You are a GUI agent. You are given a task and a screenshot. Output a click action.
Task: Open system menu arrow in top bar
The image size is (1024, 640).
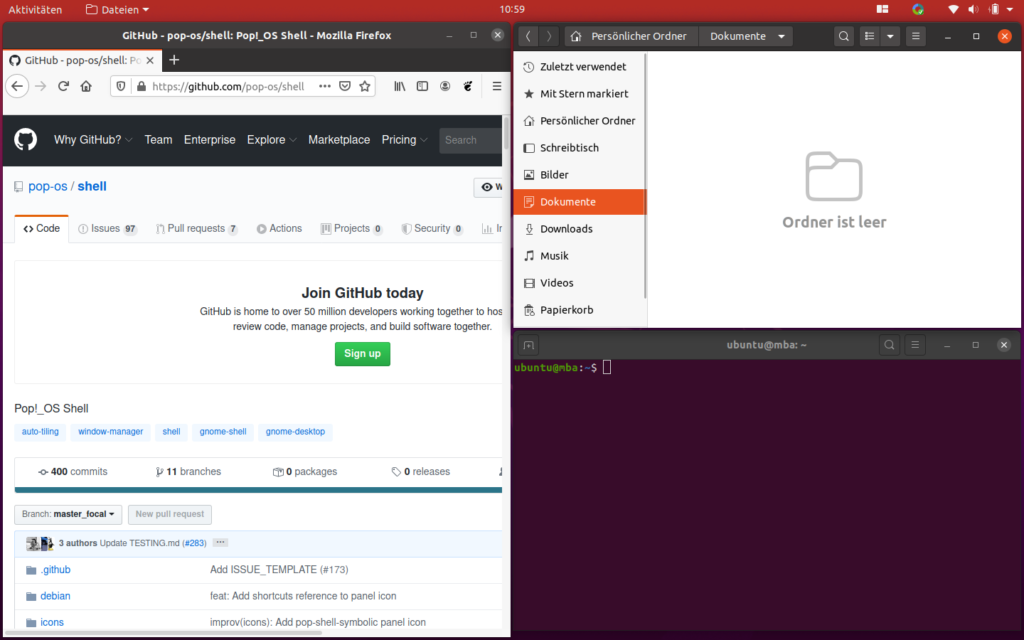tap(1010, 10)
